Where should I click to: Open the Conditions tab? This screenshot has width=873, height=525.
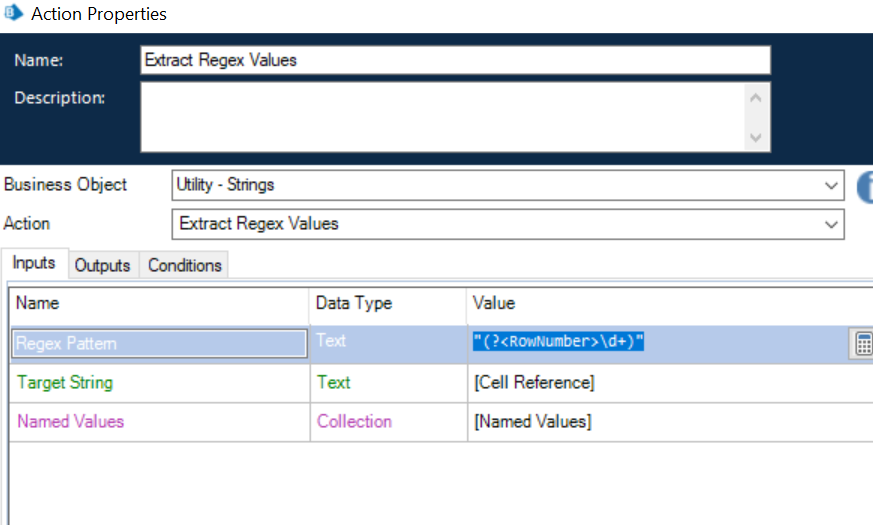click(184, 265)
